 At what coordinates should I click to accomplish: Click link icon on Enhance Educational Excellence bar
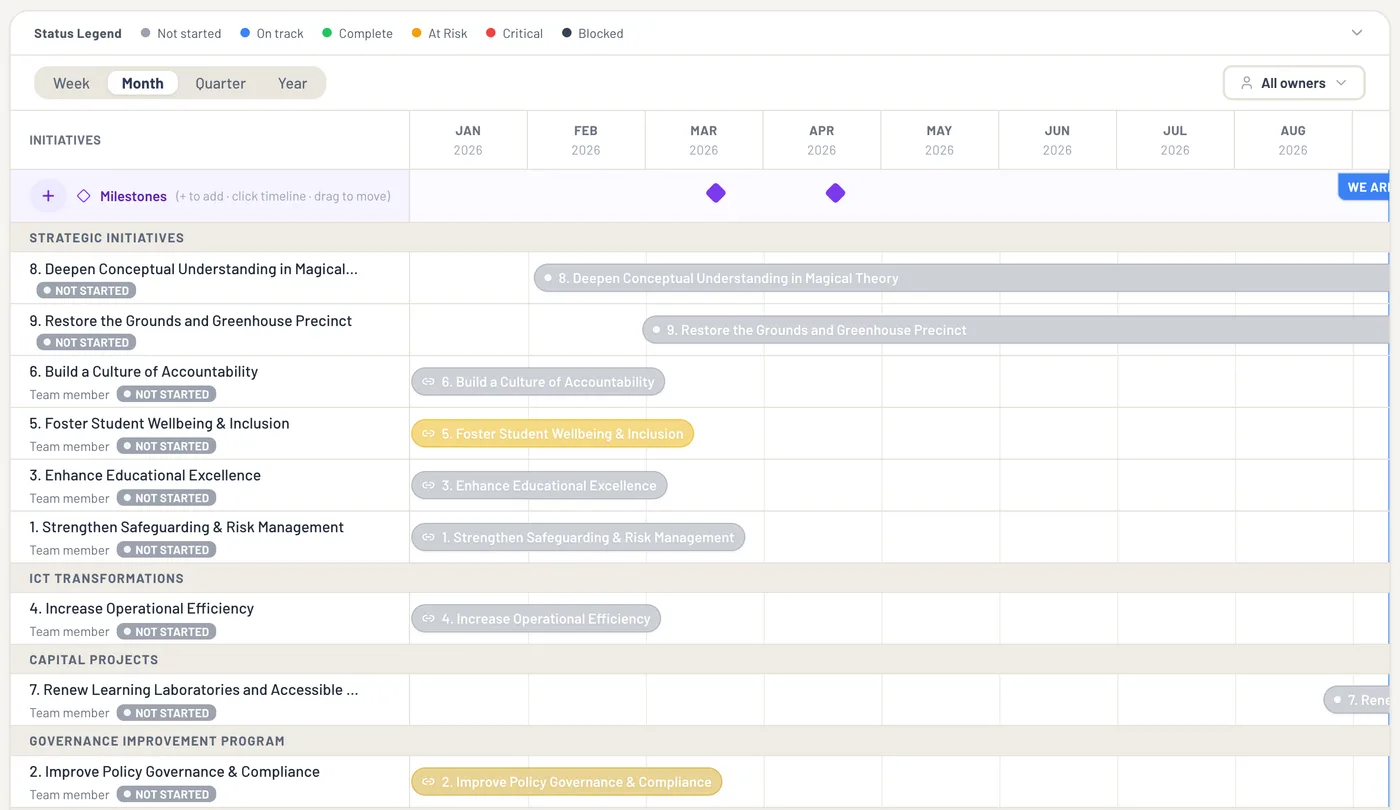pyautogui.click(x=428, y=486)
